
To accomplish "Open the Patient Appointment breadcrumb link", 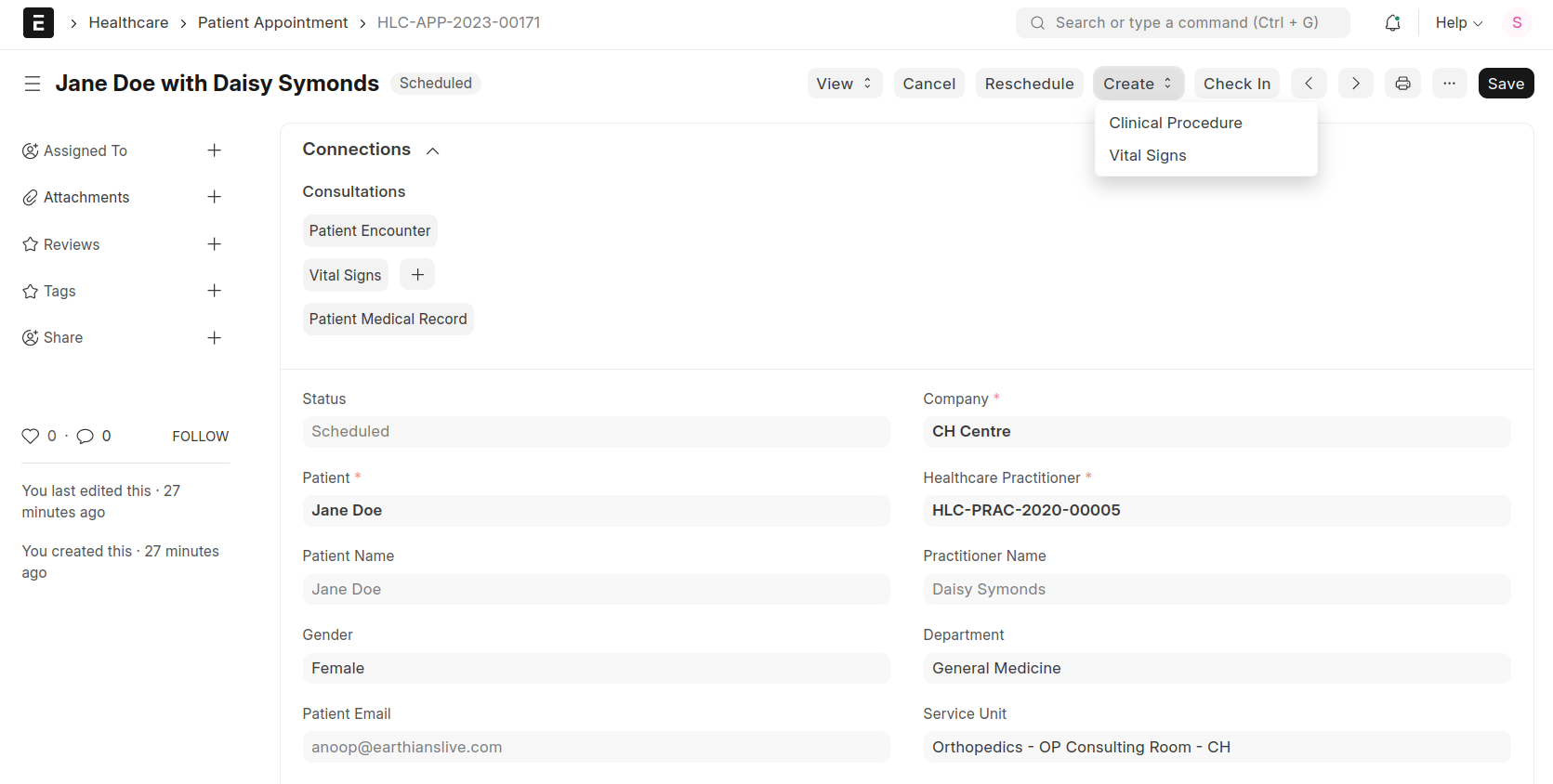I will (272, 23).
